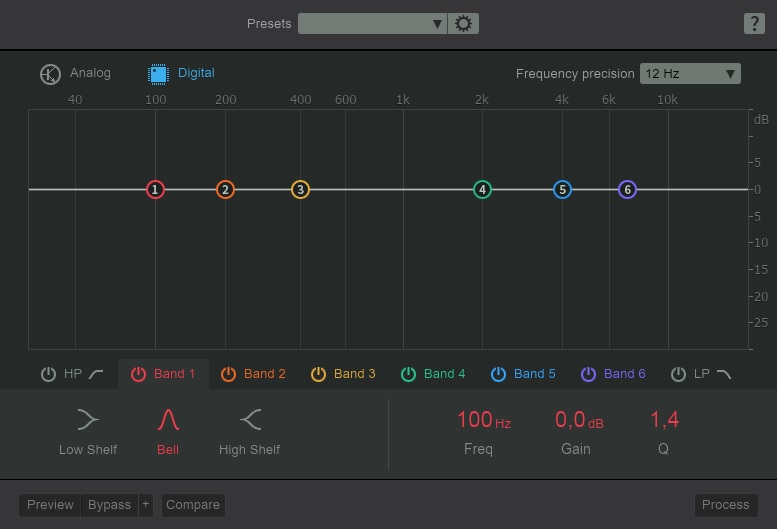Select the Bell filter shape icon
Image resolution: width=777 pixels, height=529 pixels.
coord(168,419)
